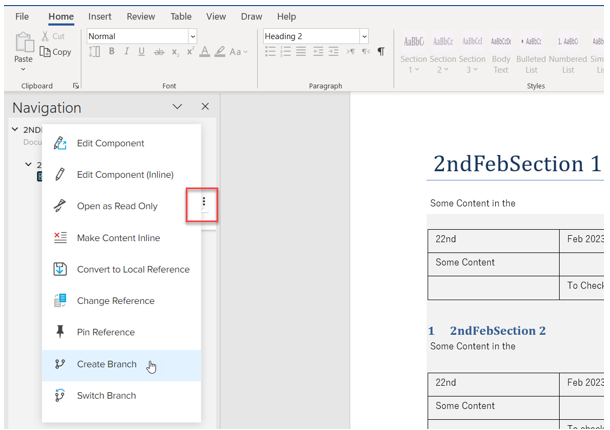The image size is (610, 430).
Task: Switch to the Draw tab
Action: (251, 16)
